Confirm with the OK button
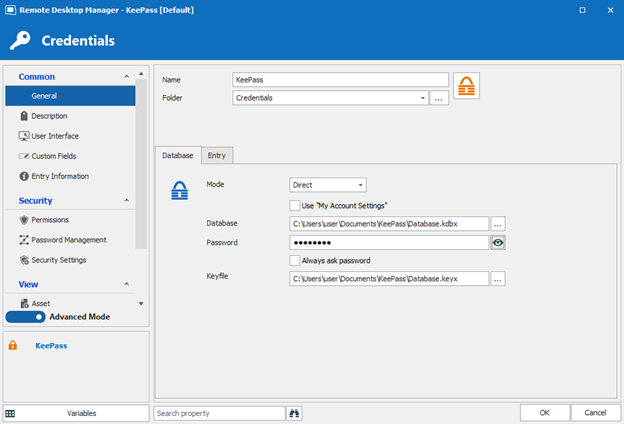This screenshot has height=424, width=624. (x=544, y=413)
